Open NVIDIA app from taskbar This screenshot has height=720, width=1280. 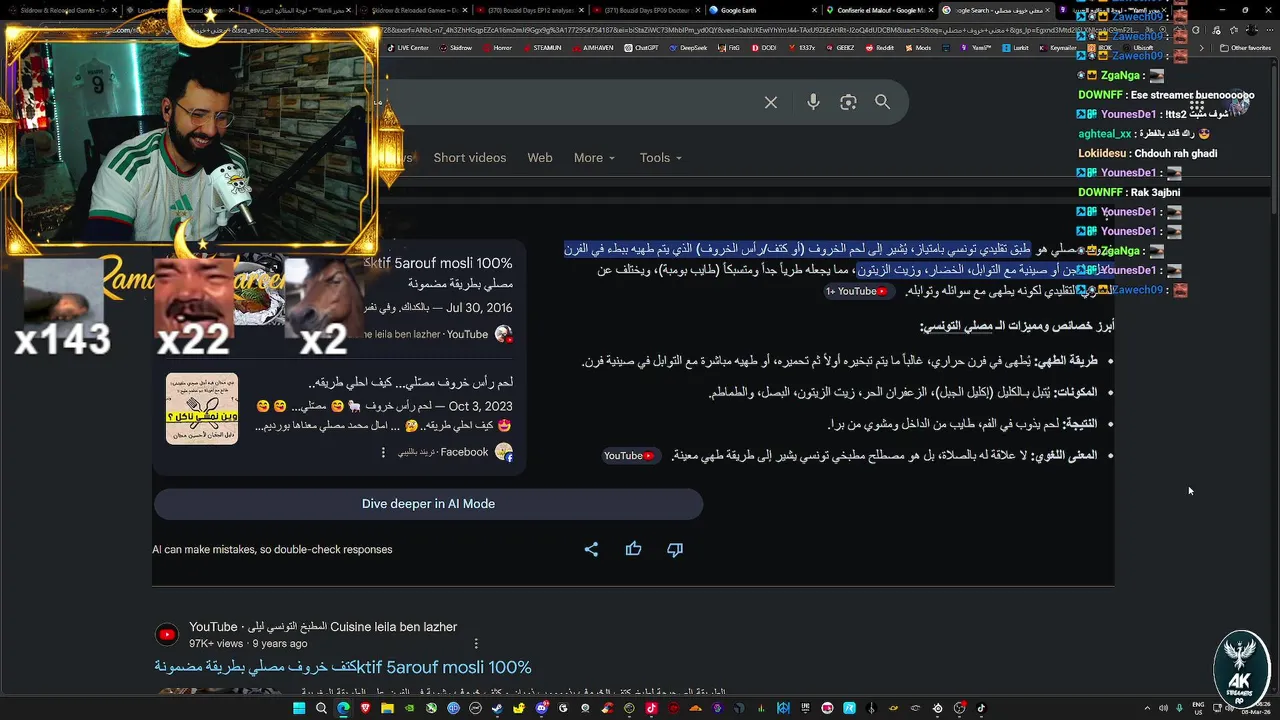[409, 708]
